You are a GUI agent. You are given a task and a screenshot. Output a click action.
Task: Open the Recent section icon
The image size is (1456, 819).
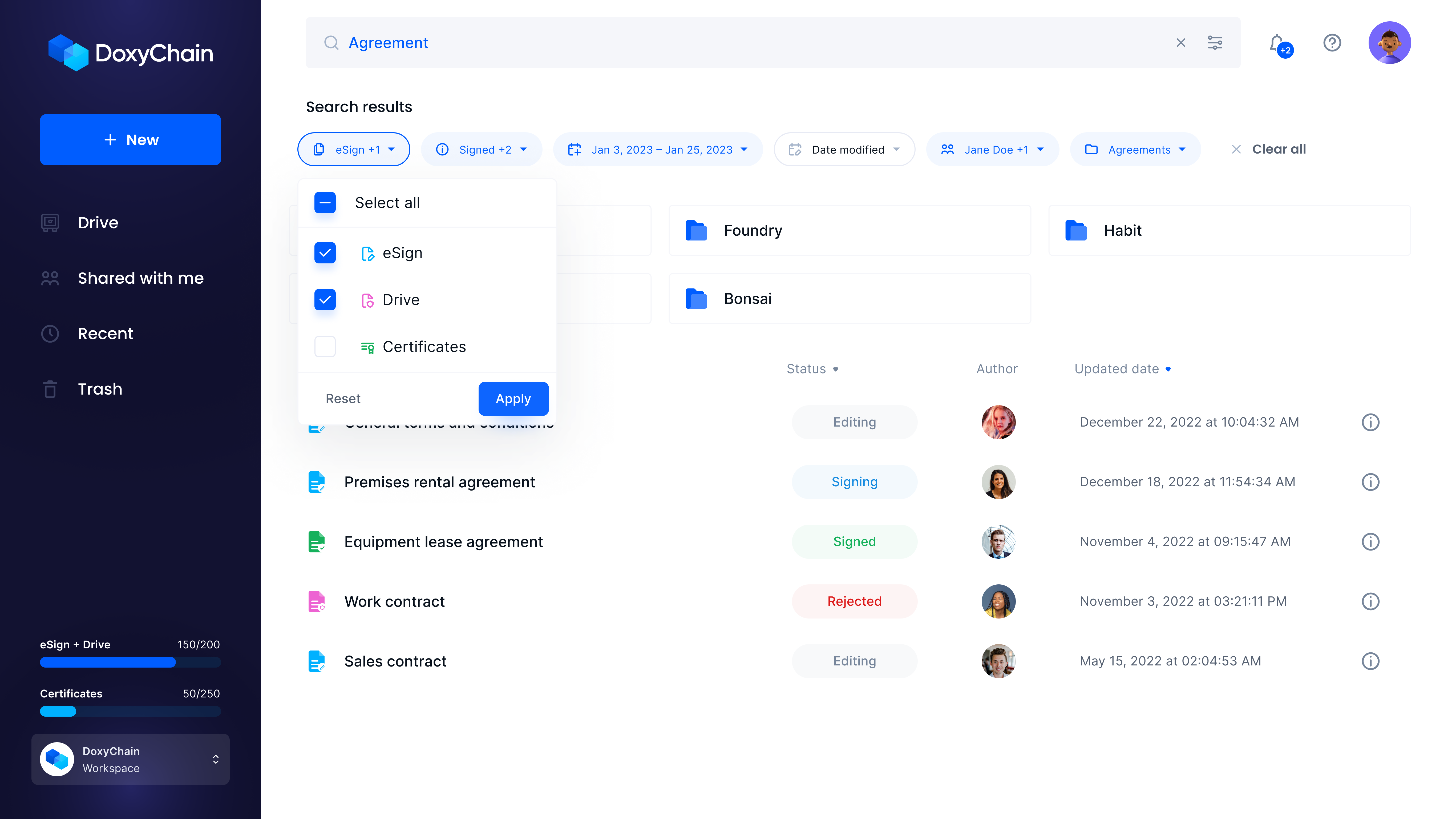point(50,333)
